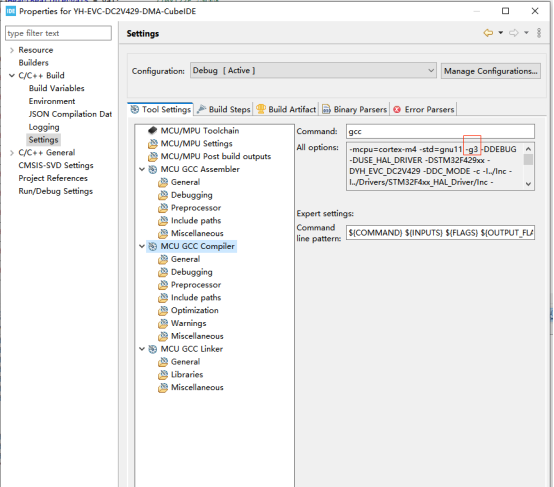Screen dimensions: 554x487
Task: Click down arrow in All options scrollbar
Action: click(x=528, y=184)
